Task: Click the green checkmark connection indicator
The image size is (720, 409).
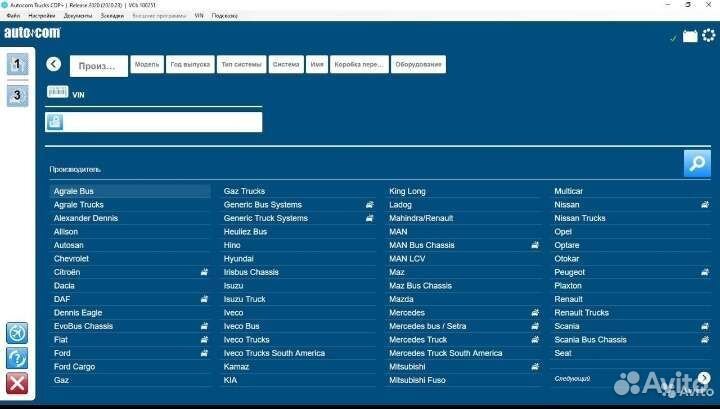Action: coord(673,39)
